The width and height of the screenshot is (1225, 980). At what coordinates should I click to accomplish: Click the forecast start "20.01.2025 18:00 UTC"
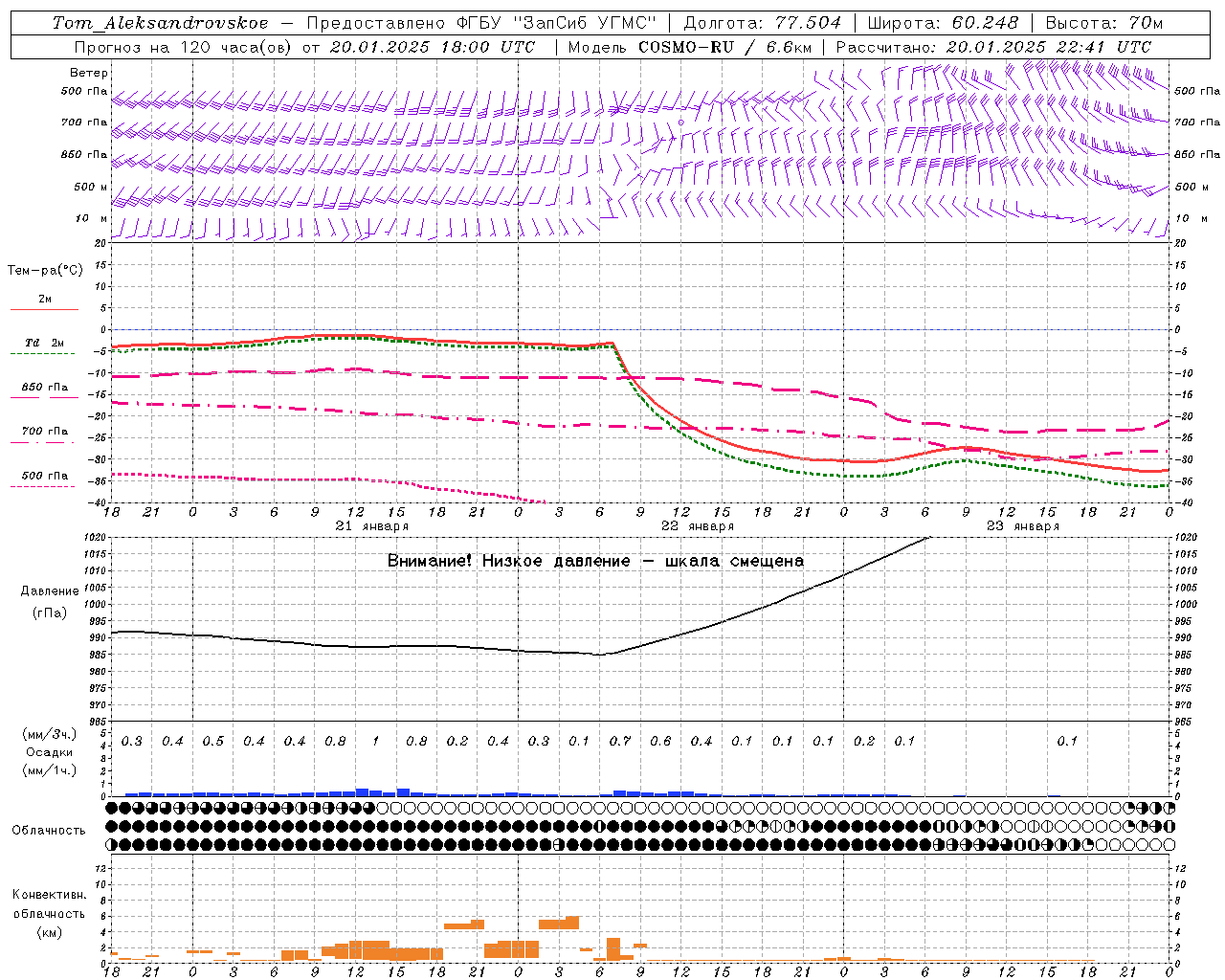(x=433, y=47)
